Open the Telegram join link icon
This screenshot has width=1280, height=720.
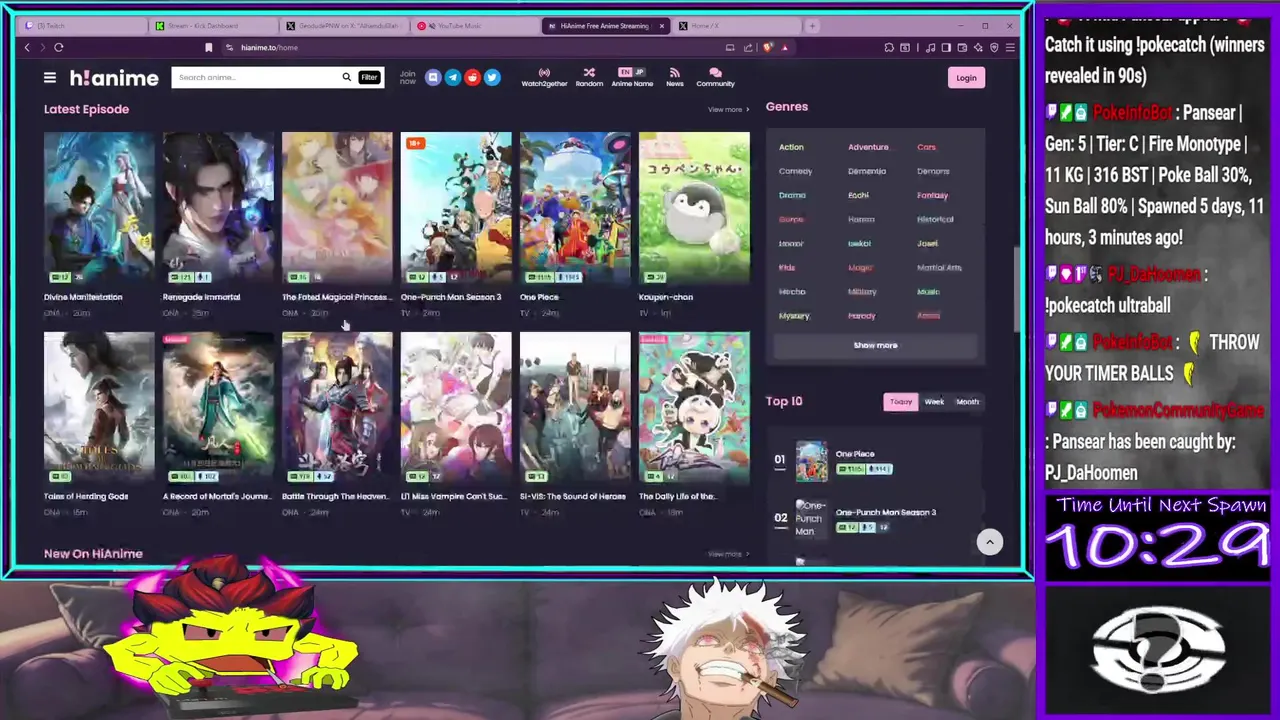coord(452,77)
